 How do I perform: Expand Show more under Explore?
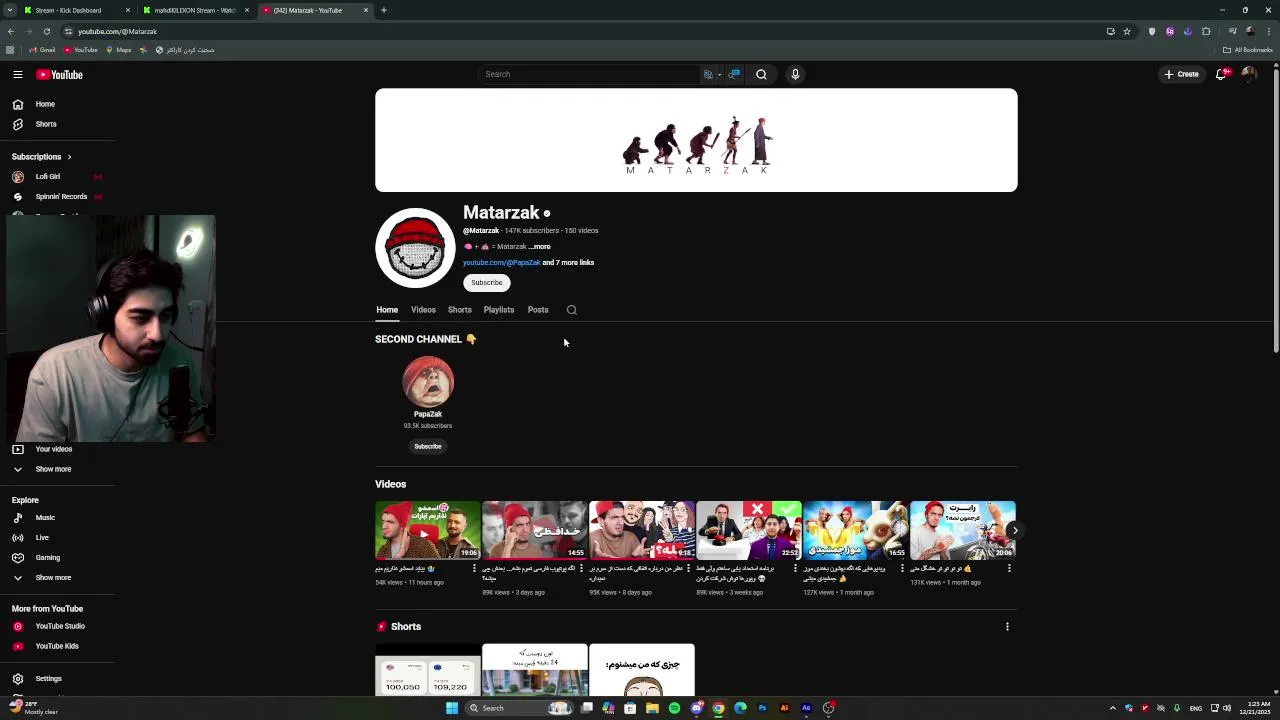pos(53,578)
